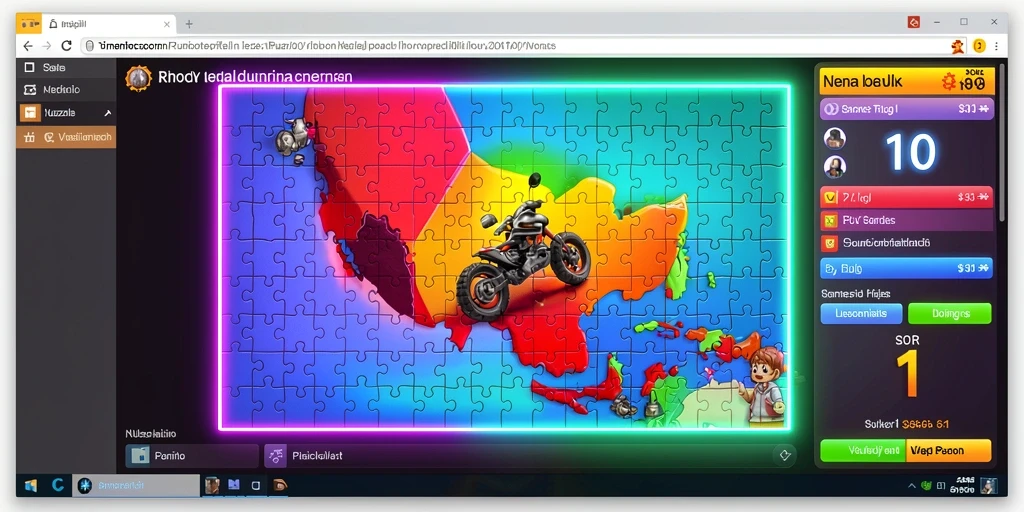Click the cow figure on the puzzle
This screenshot has height=512, width=1024.
[295, 139]
